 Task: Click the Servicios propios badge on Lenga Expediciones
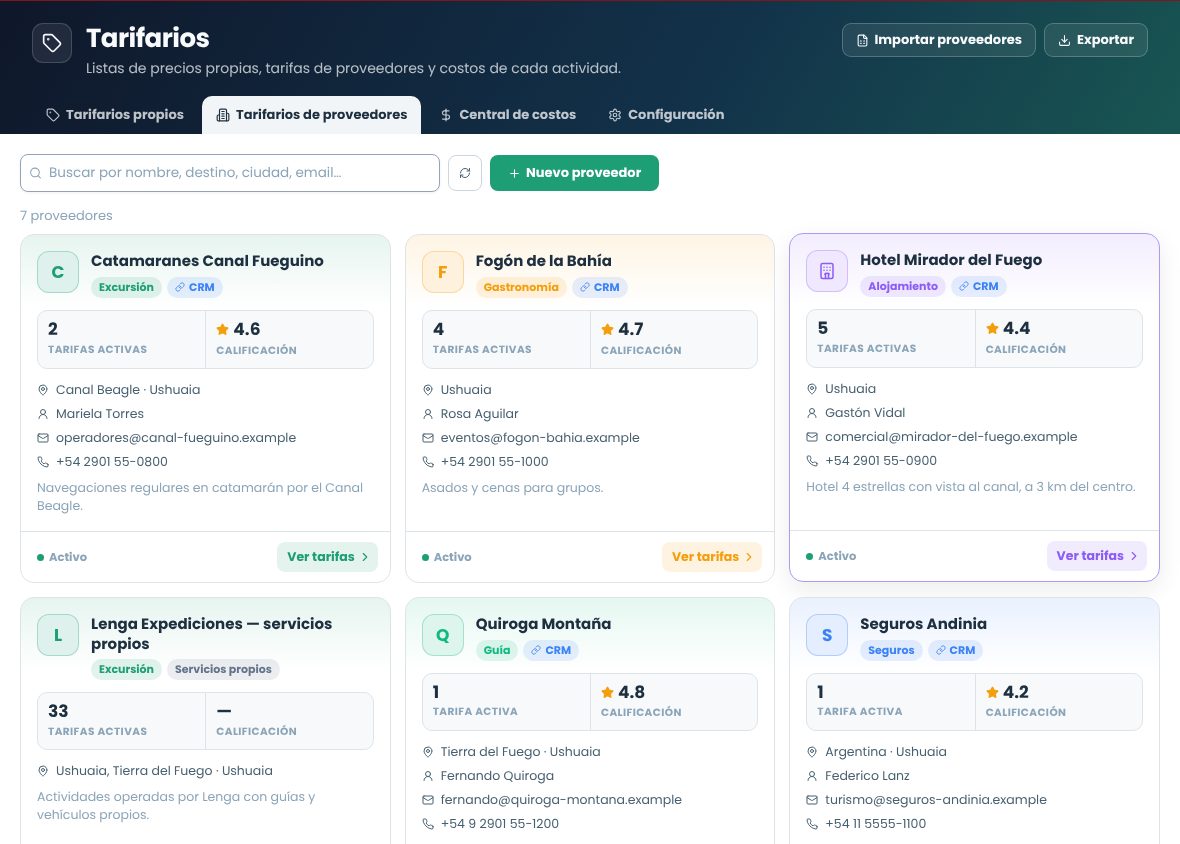223,669
